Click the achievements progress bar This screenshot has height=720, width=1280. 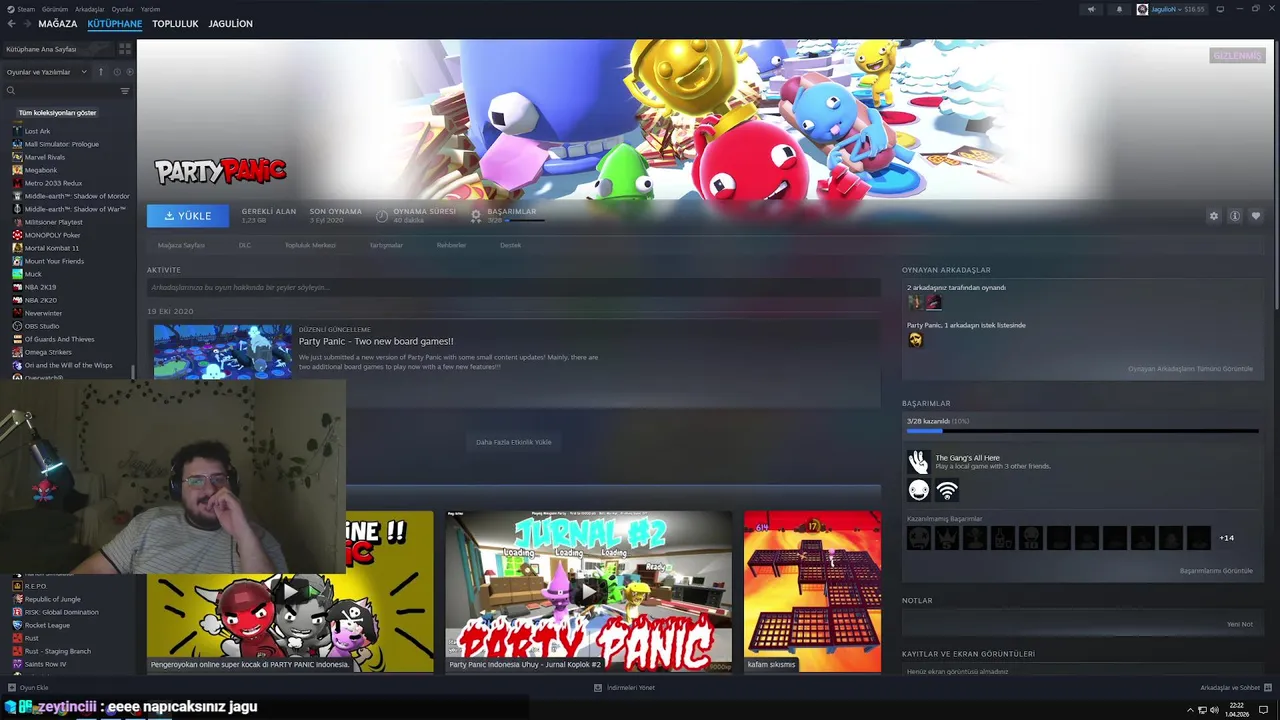tap(1082, 431)
